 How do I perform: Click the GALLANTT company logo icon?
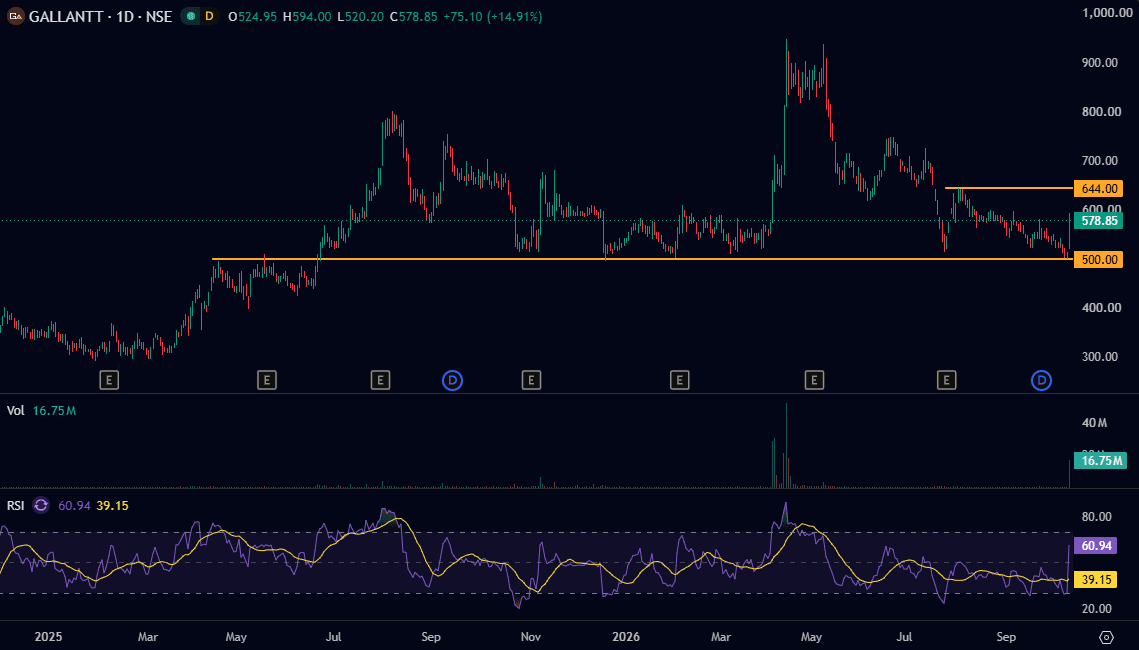(15, 16)
